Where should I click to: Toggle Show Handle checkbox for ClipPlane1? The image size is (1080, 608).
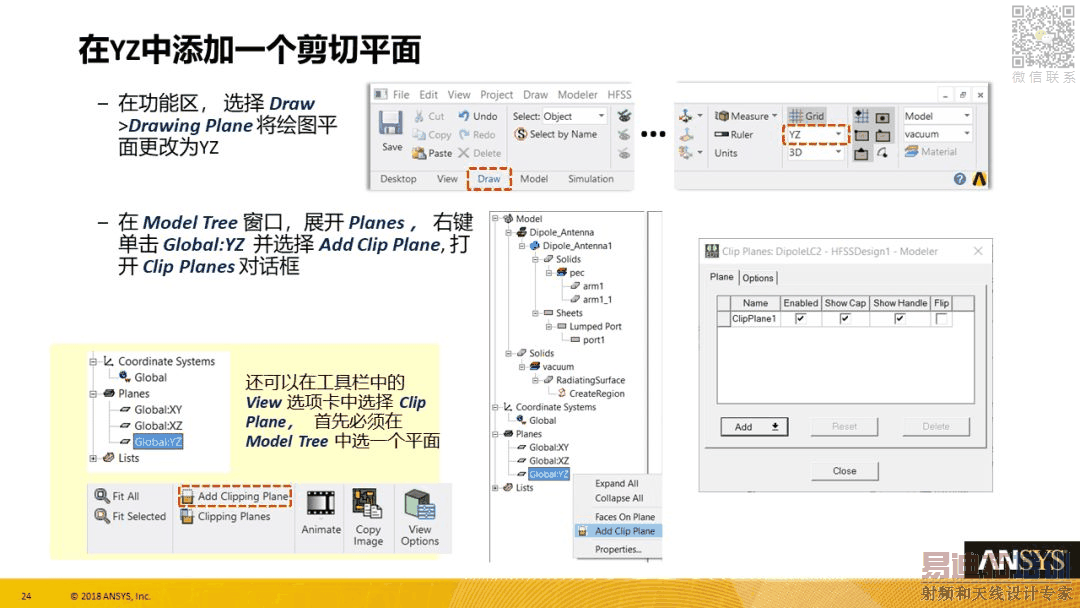[x=900, y=319]
